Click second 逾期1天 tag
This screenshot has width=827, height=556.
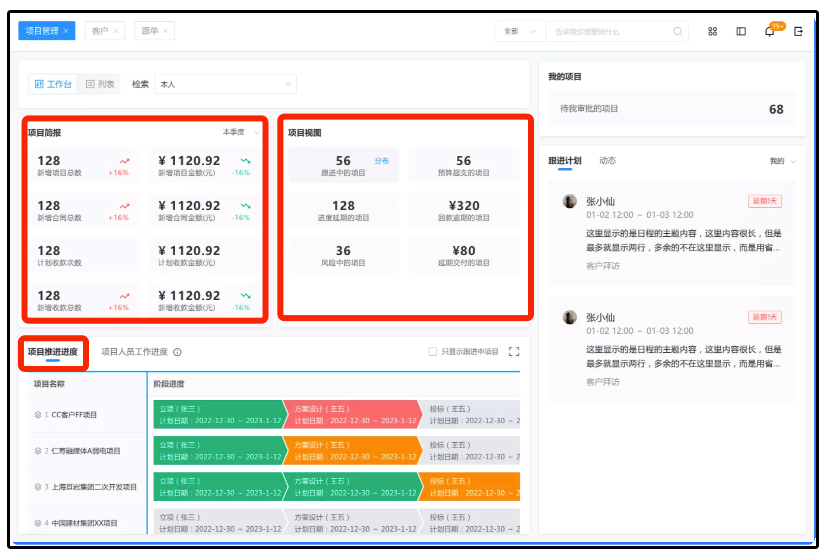pyautogui.click(x=765, y=317)
